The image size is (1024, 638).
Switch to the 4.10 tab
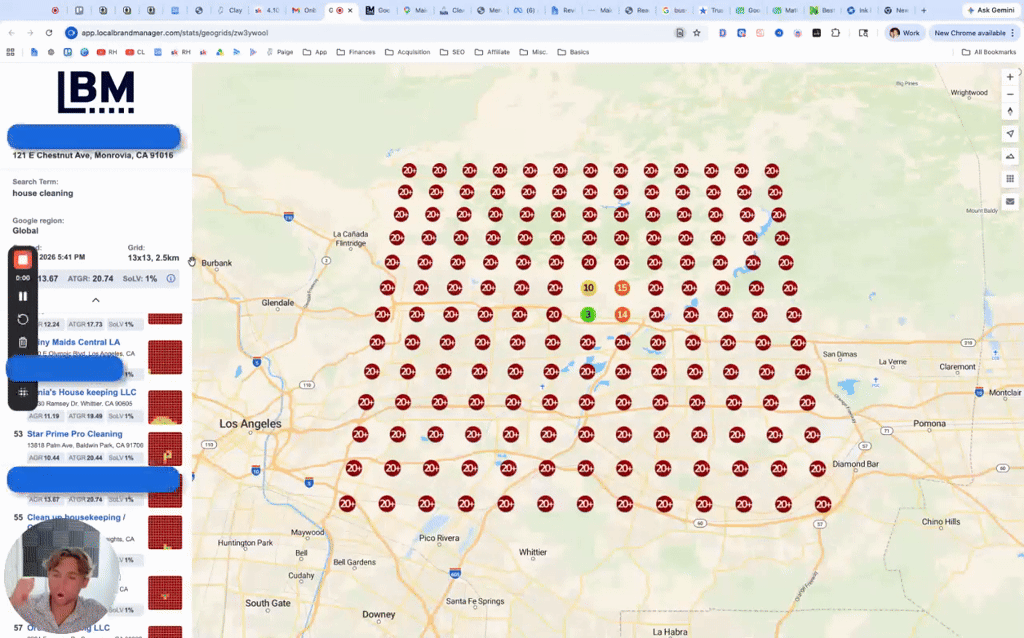point(266,10)
